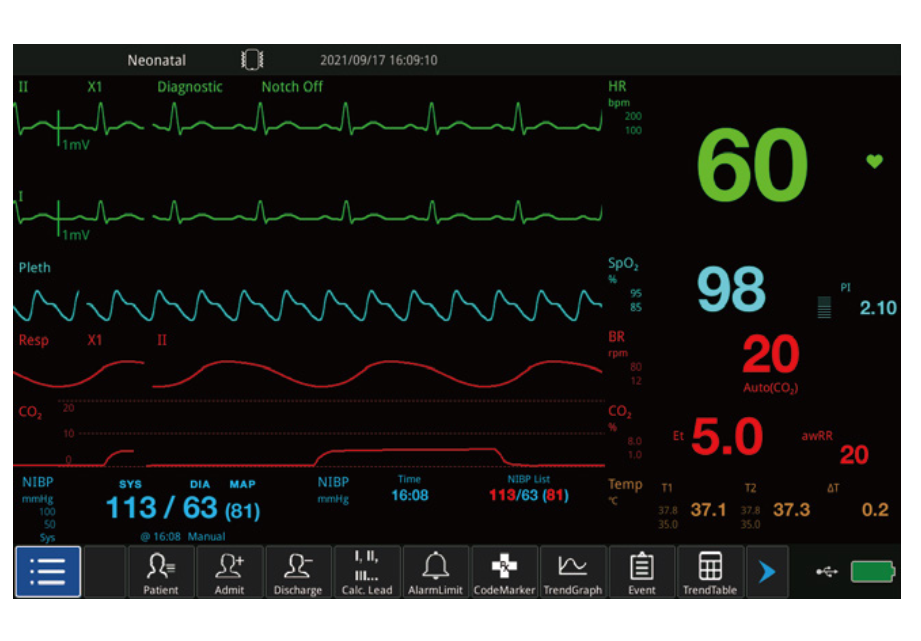This screenshot has width=921, height=641.
Task: Click the heart rate value 60
Action: tap(751, 166)
